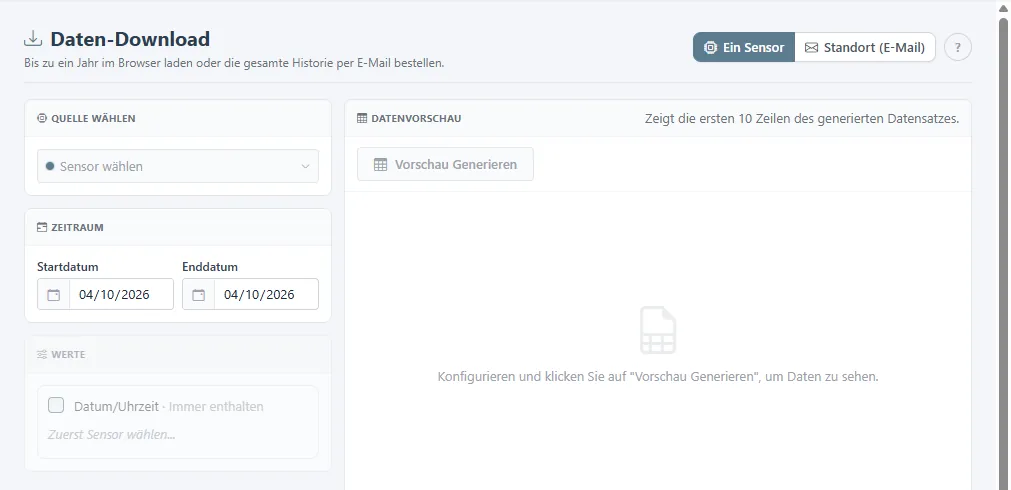Click the sliders icon beside Werte heading
The width and height of the screenshot is (1011, 490).
pos(42,355)
